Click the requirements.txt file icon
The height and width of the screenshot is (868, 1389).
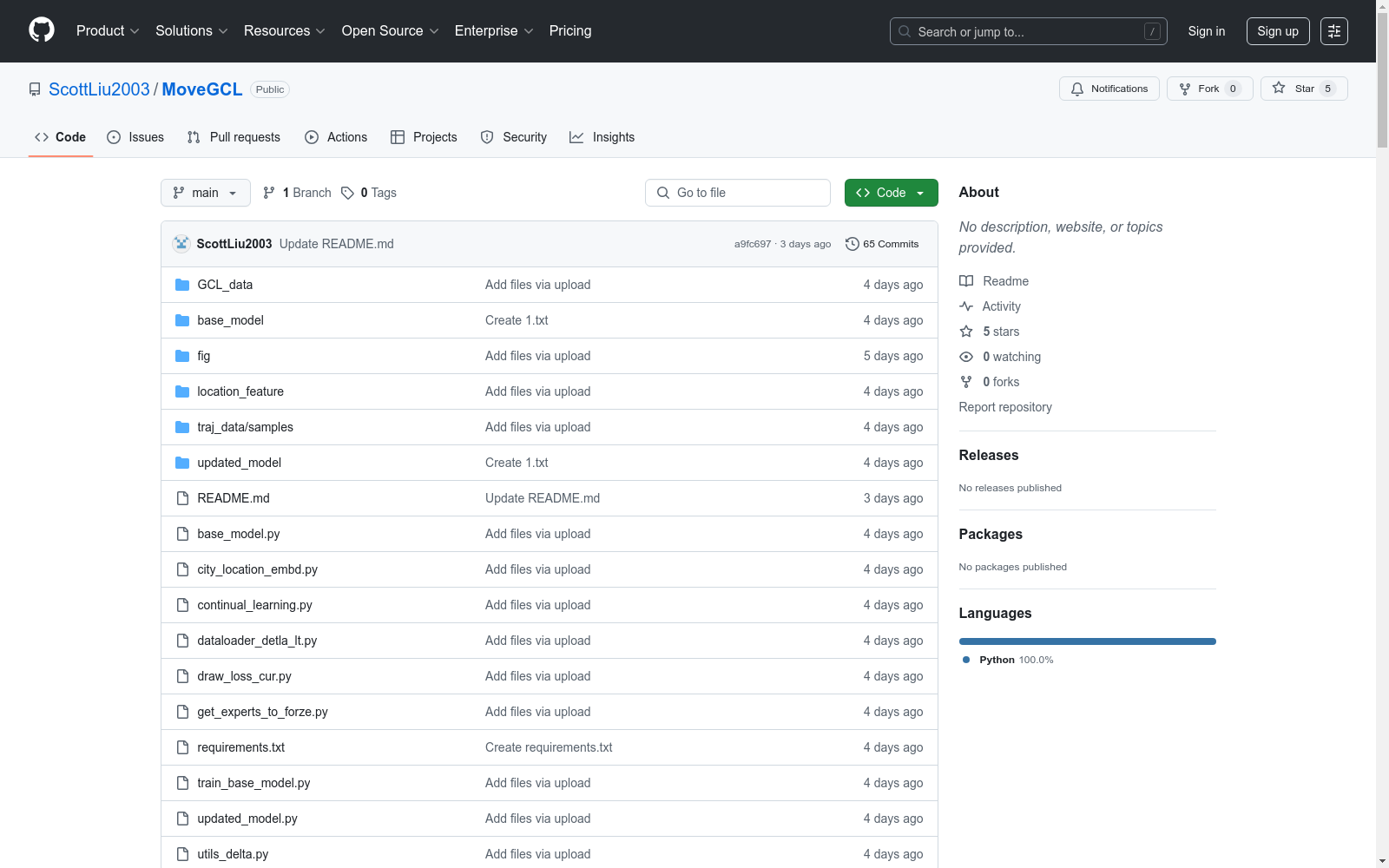click(182, 747)
